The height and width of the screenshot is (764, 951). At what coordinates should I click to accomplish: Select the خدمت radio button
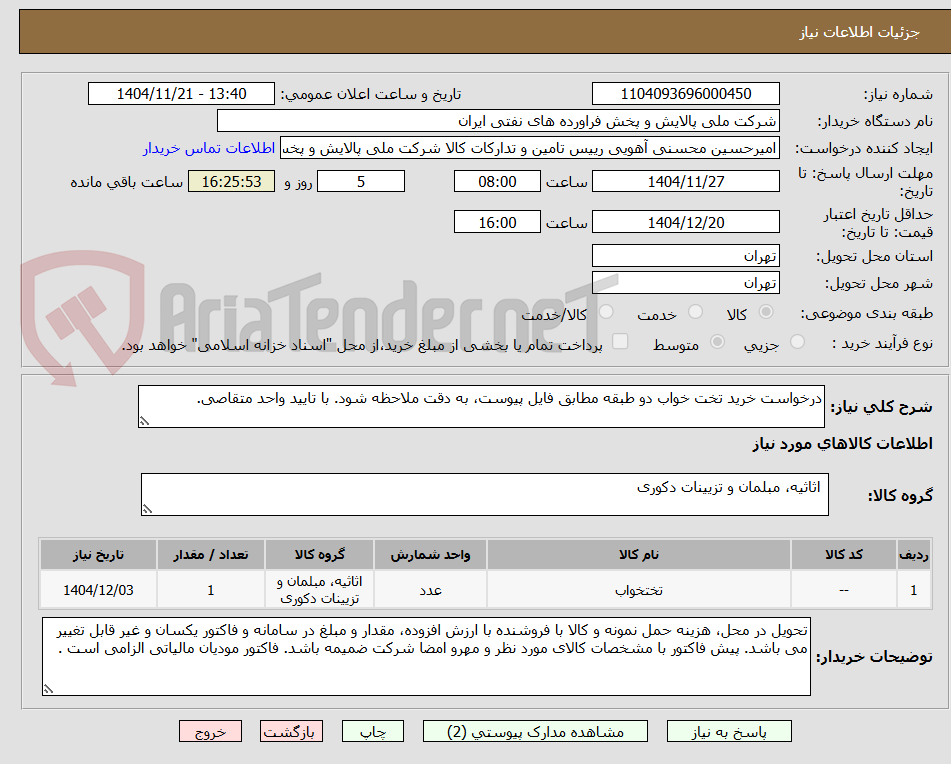(x=695, y=312)
